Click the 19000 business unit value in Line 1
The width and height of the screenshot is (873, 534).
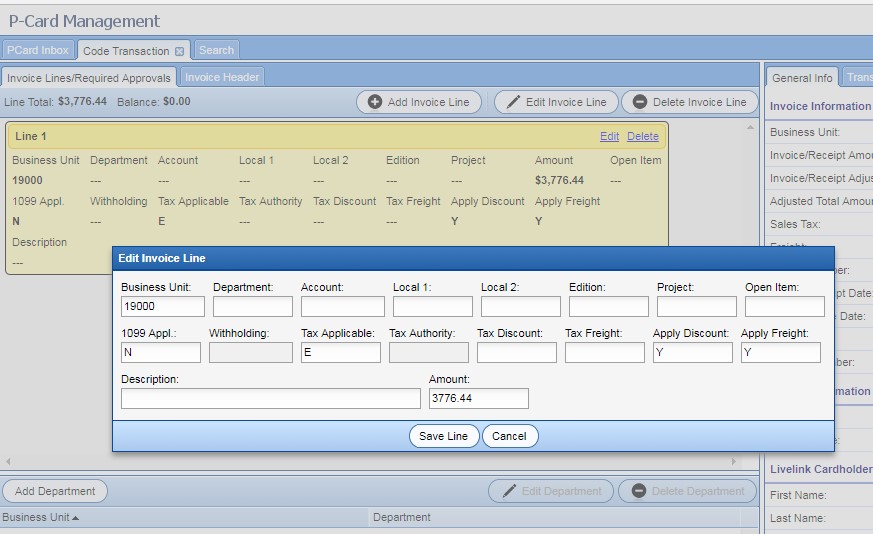(27, 180)
